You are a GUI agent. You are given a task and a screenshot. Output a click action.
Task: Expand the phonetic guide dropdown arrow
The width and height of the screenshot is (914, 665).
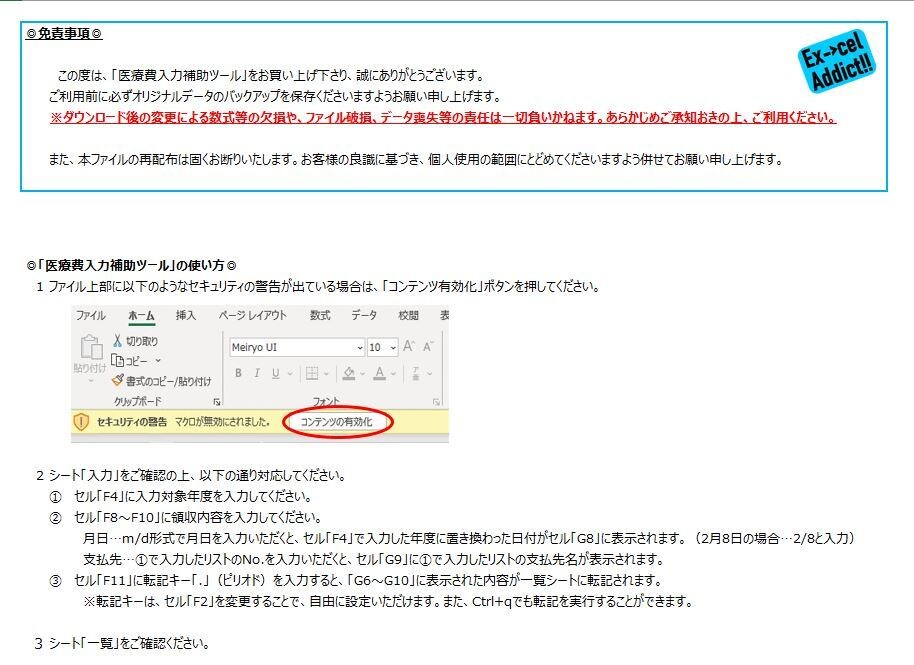tap(430, 374)
